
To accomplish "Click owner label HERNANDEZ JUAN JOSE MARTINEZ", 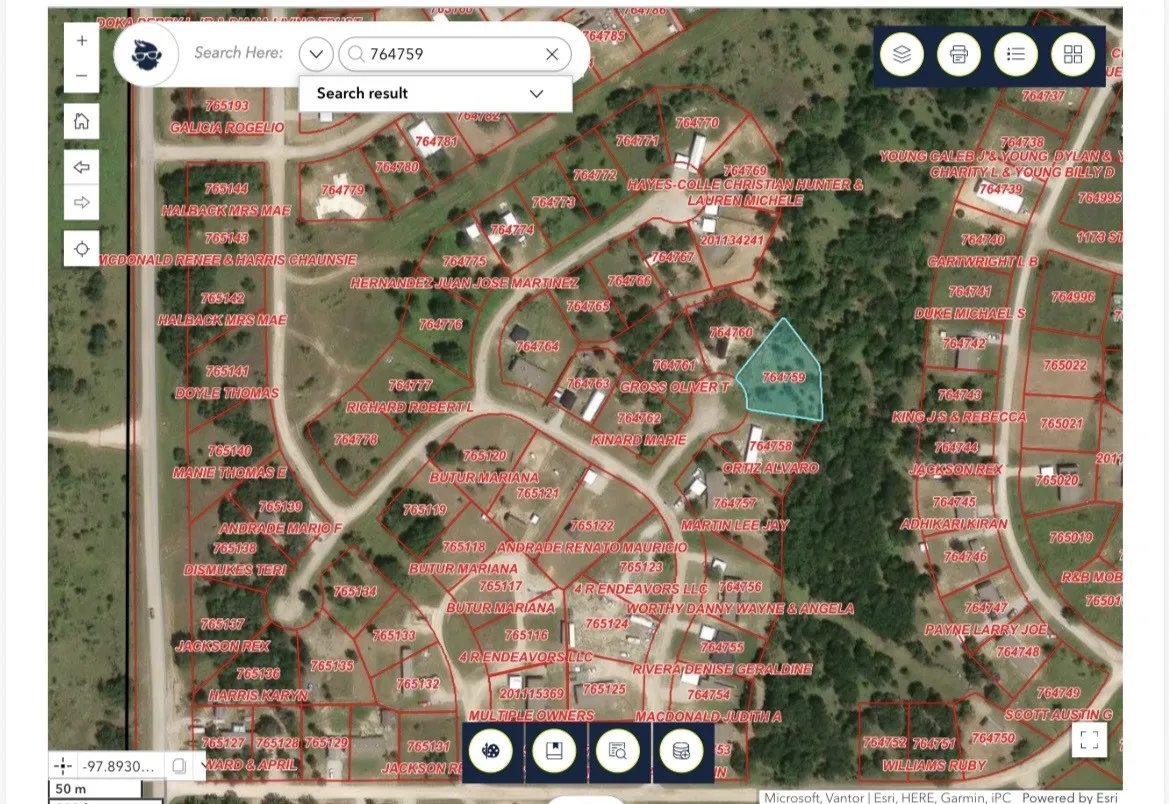I will click(464, 283).
